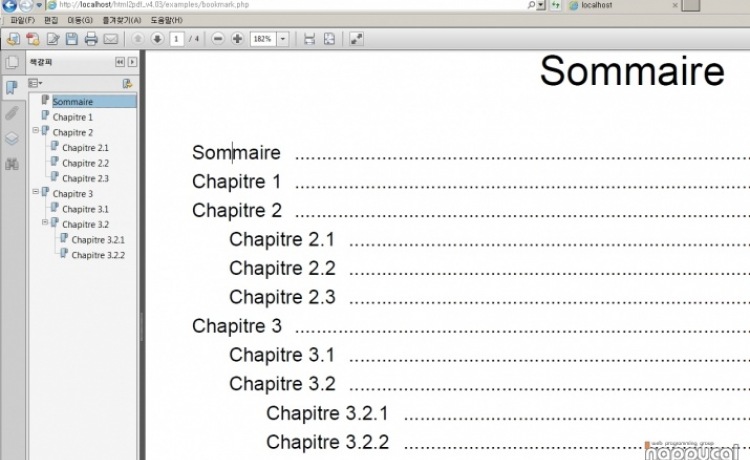This screenshot has width=750, height=460.
Task: Select the Chapitre 3.2.1 bookmark
Action: point(97,240)
